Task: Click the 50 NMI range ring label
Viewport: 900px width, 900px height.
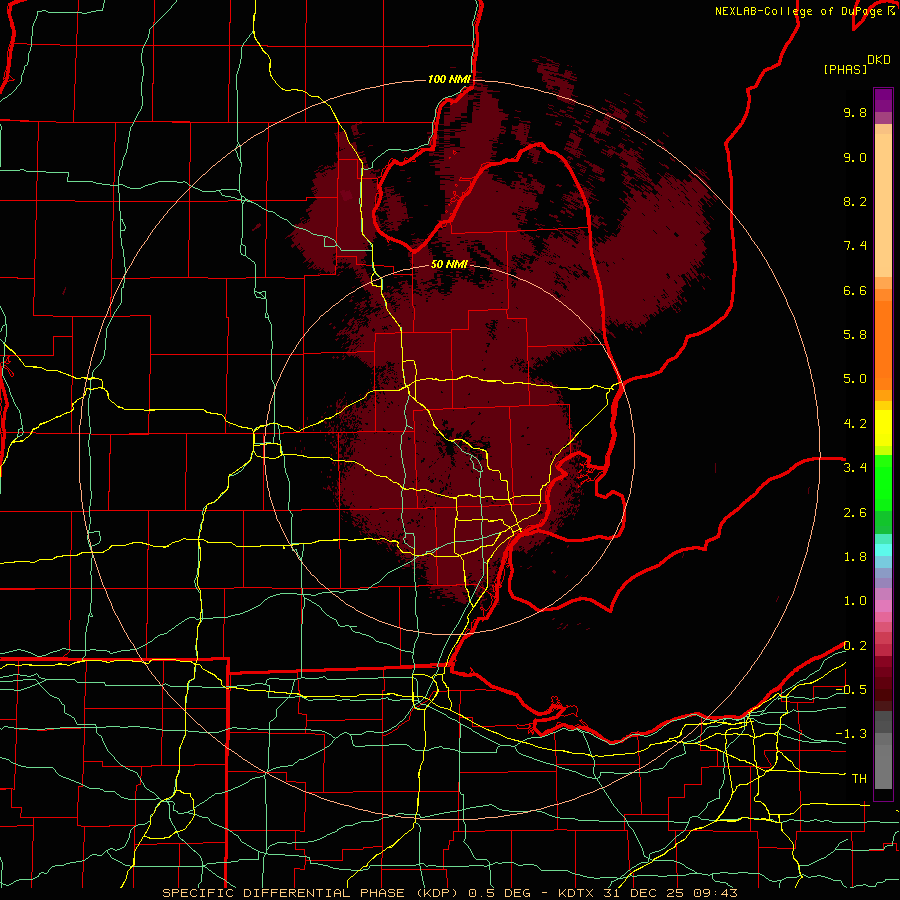Action: point(449,264)
